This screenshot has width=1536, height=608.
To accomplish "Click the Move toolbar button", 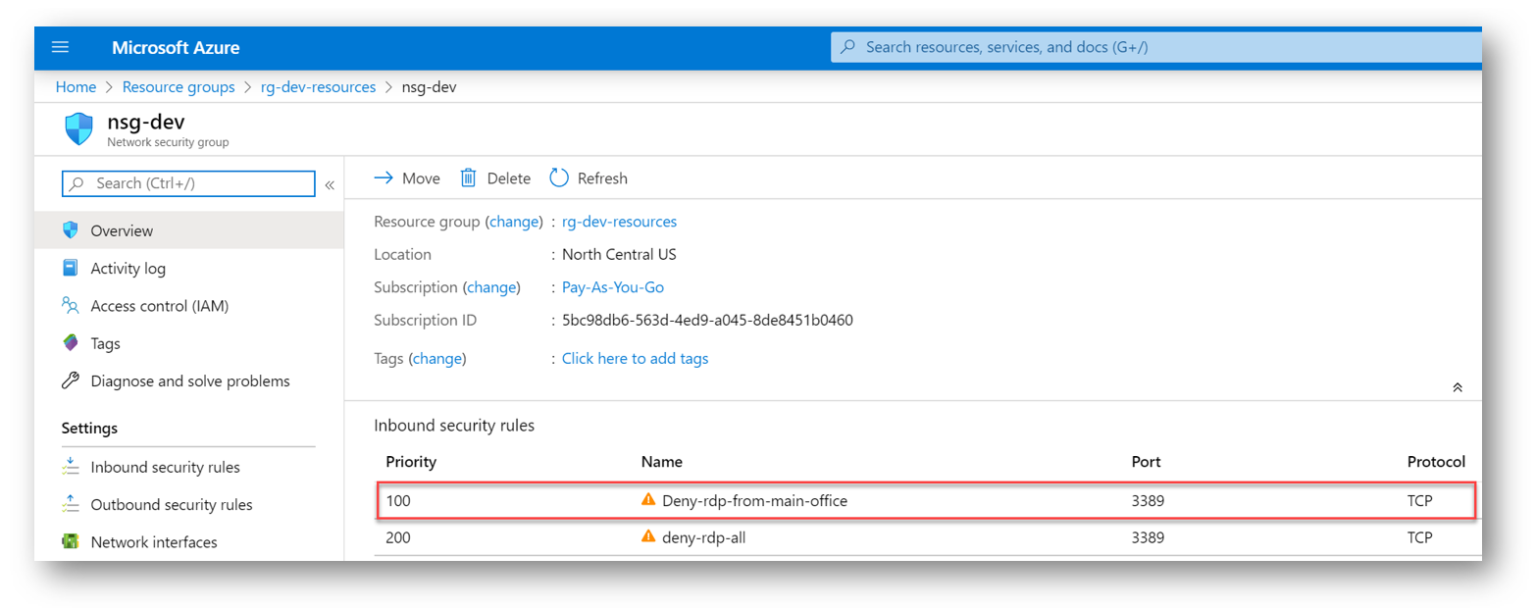I will [x=407, y=178].
